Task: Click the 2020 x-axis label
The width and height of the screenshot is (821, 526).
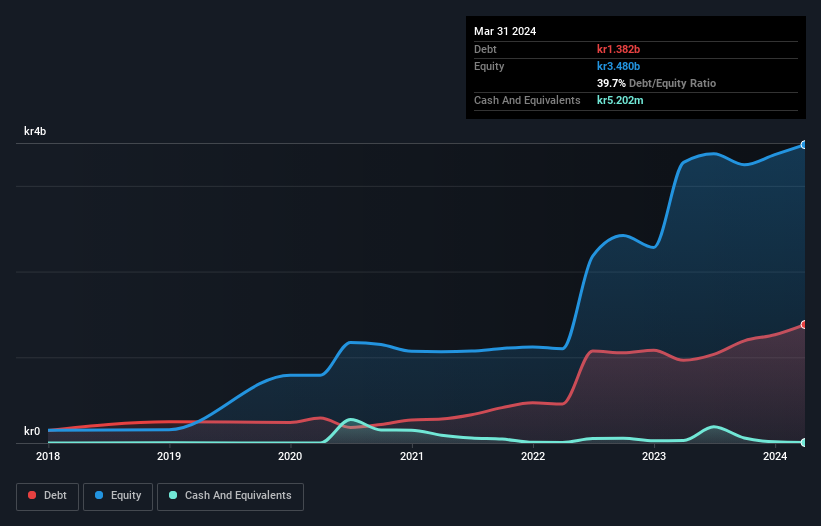Action: [x=290, y=456]
